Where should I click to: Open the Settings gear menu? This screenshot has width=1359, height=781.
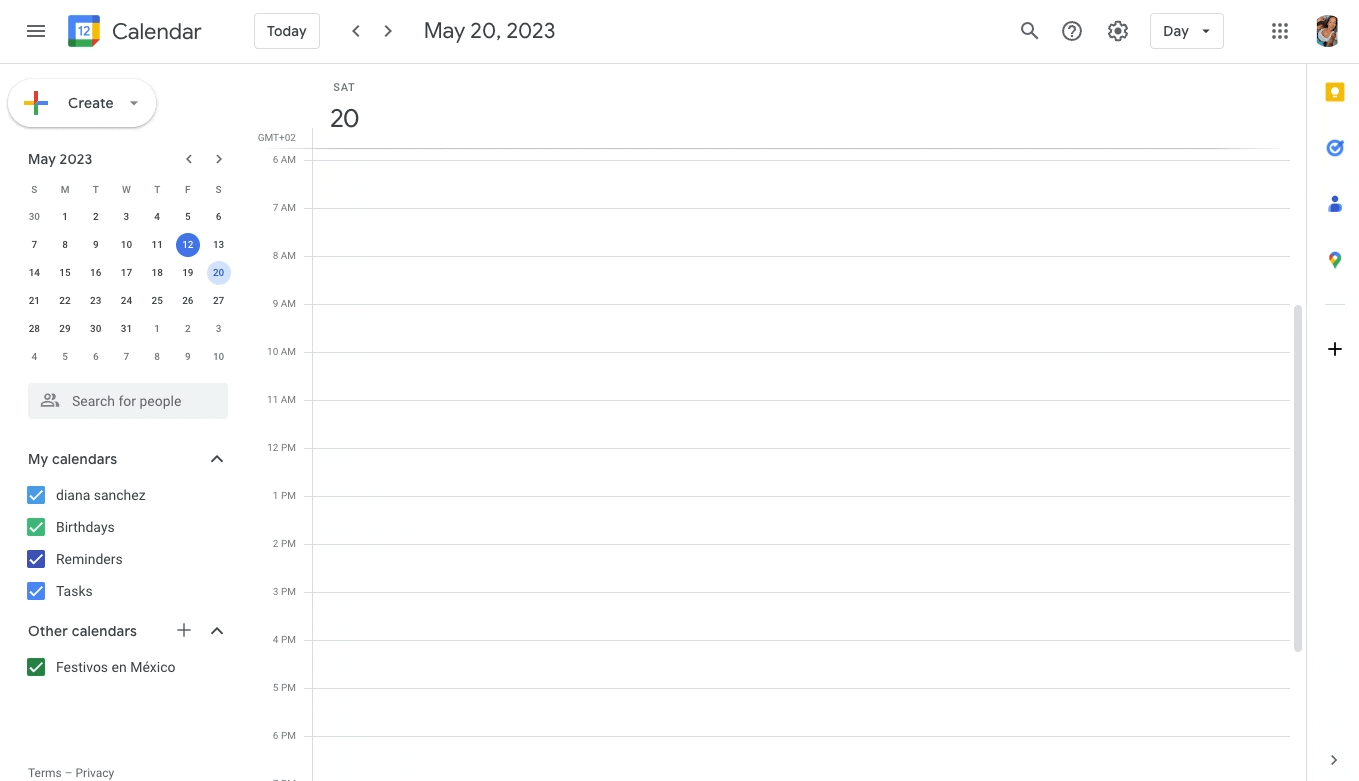coord(1118,31)
